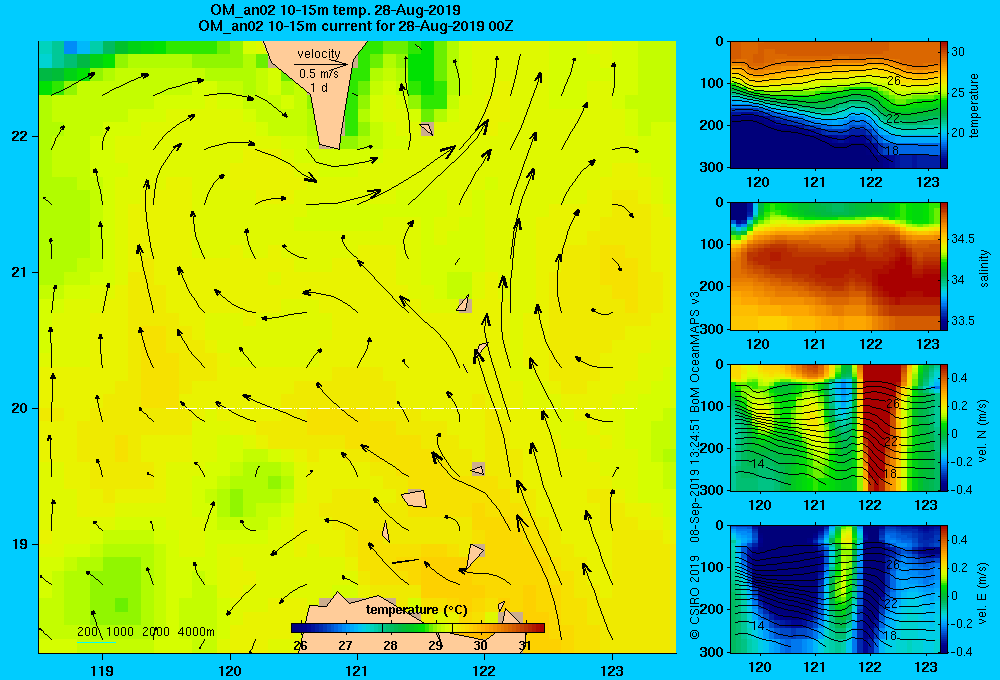
Task: Click the vertical temperature colorbar on the right
Action: click(x=944, y=105)
